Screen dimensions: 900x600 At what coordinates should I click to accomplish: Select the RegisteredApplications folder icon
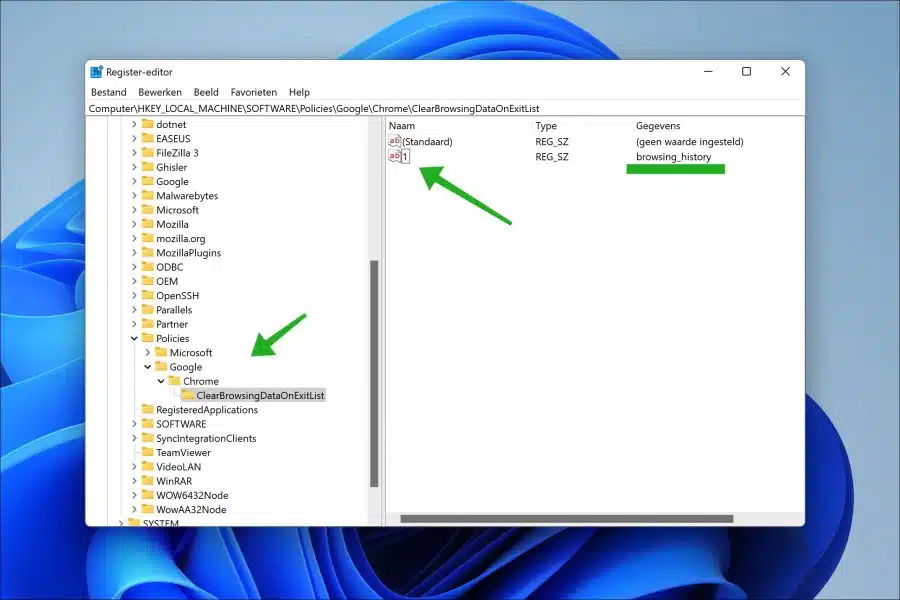click(x=148, y=409)
